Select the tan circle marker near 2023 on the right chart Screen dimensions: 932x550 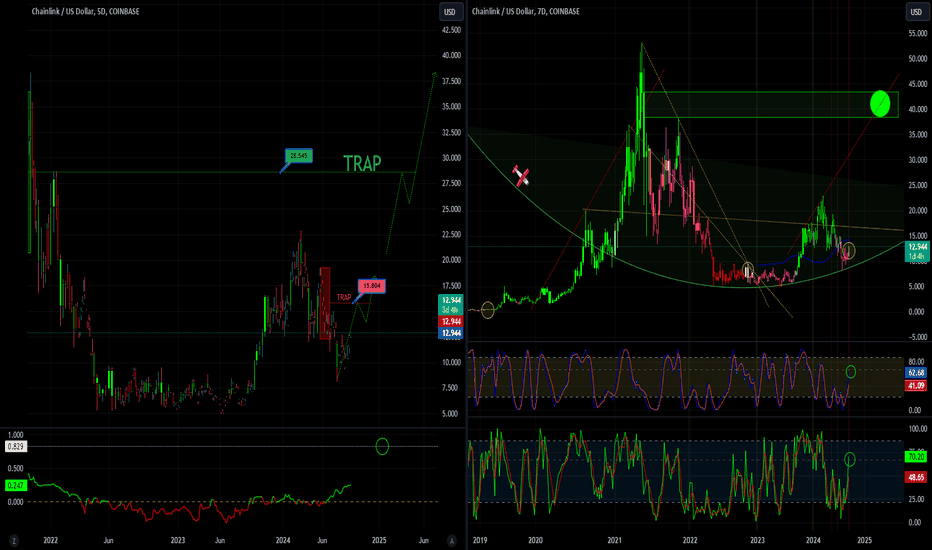(x=748, y=271)
